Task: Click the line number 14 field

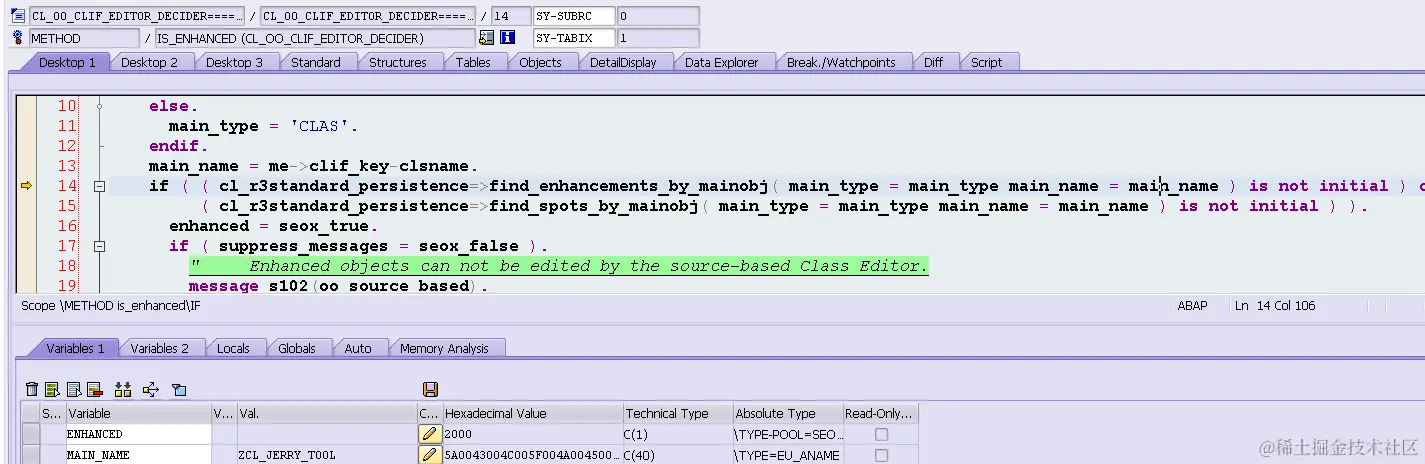Action: tap(511, 16)
